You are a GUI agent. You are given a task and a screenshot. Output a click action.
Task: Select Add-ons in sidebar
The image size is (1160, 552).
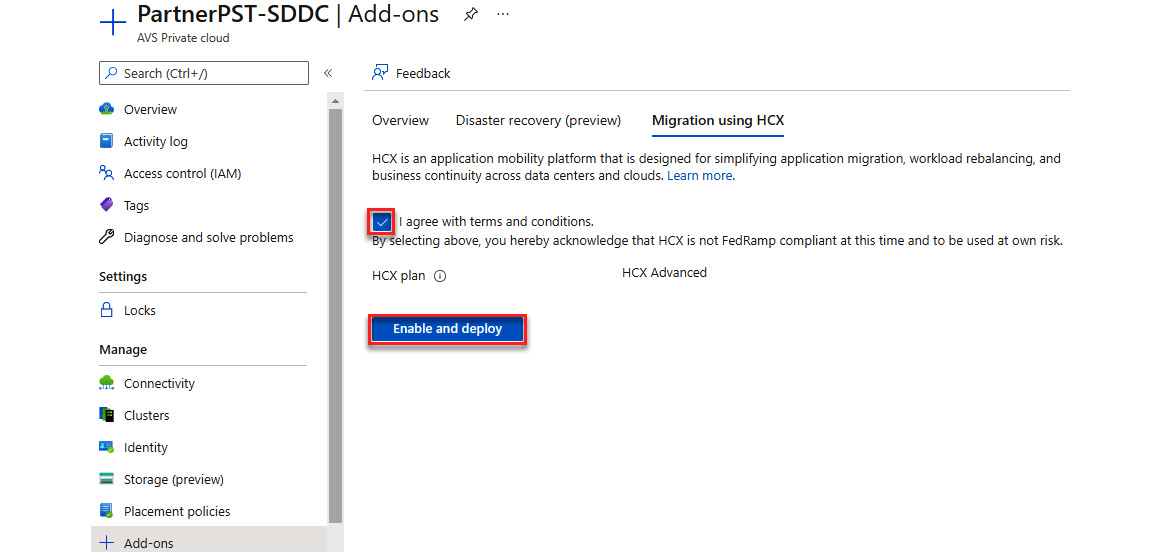point(149,543)
